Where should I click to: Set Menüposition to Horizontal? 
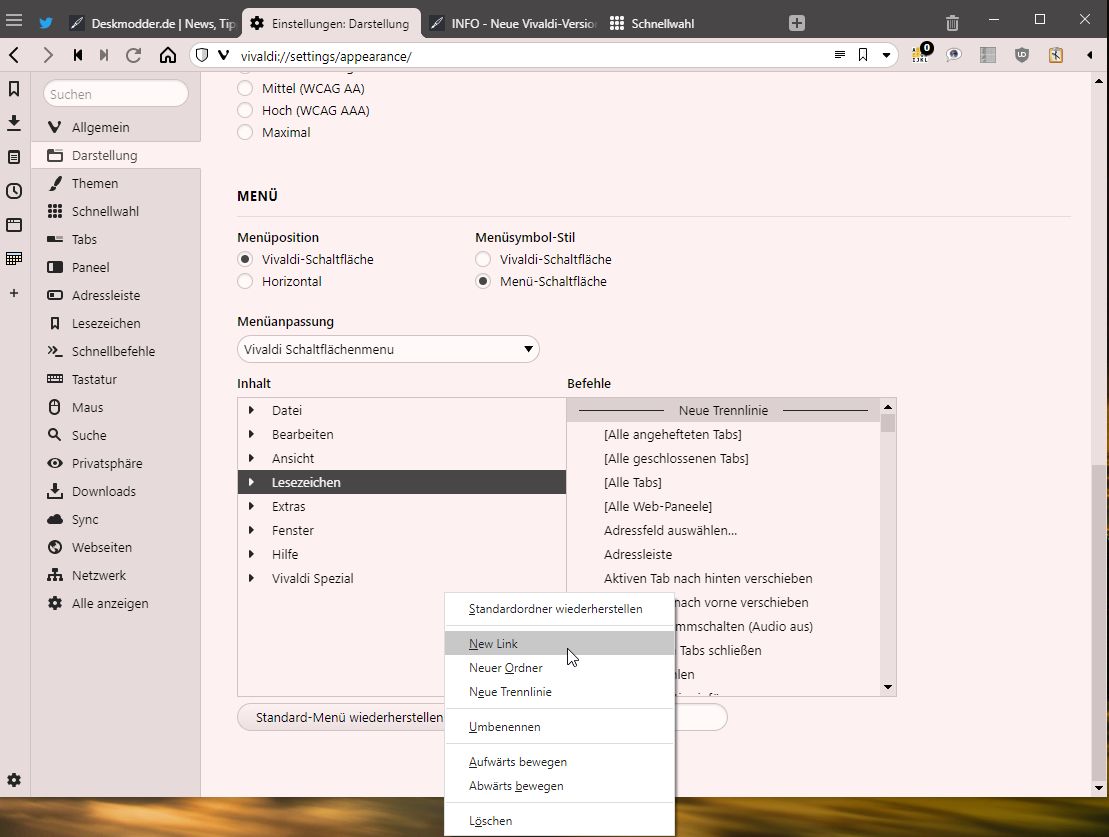[x=245, y=282]
